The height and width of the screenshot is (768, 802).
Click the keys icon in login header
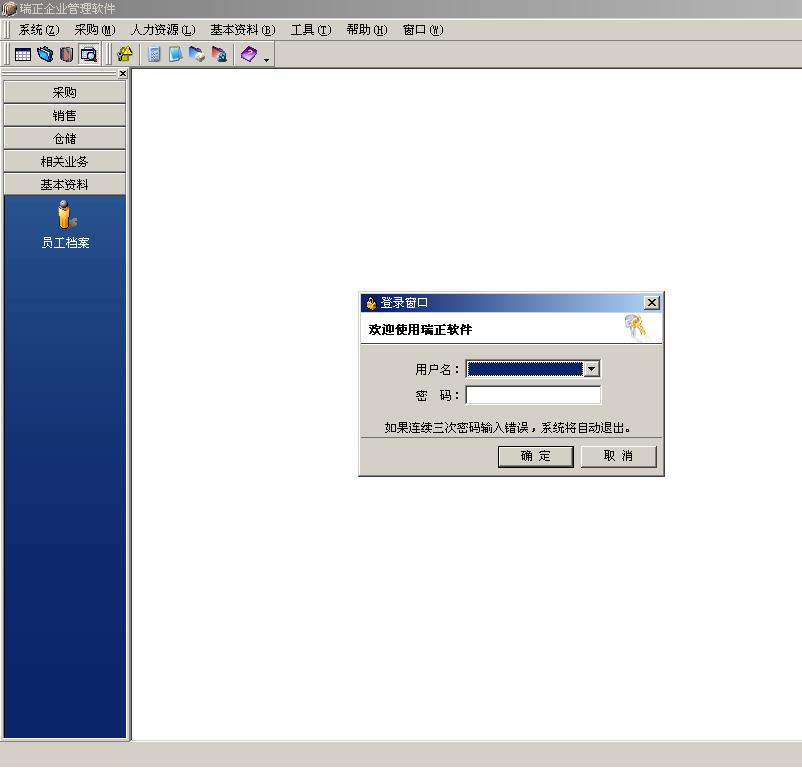click(x=635, y=327)
